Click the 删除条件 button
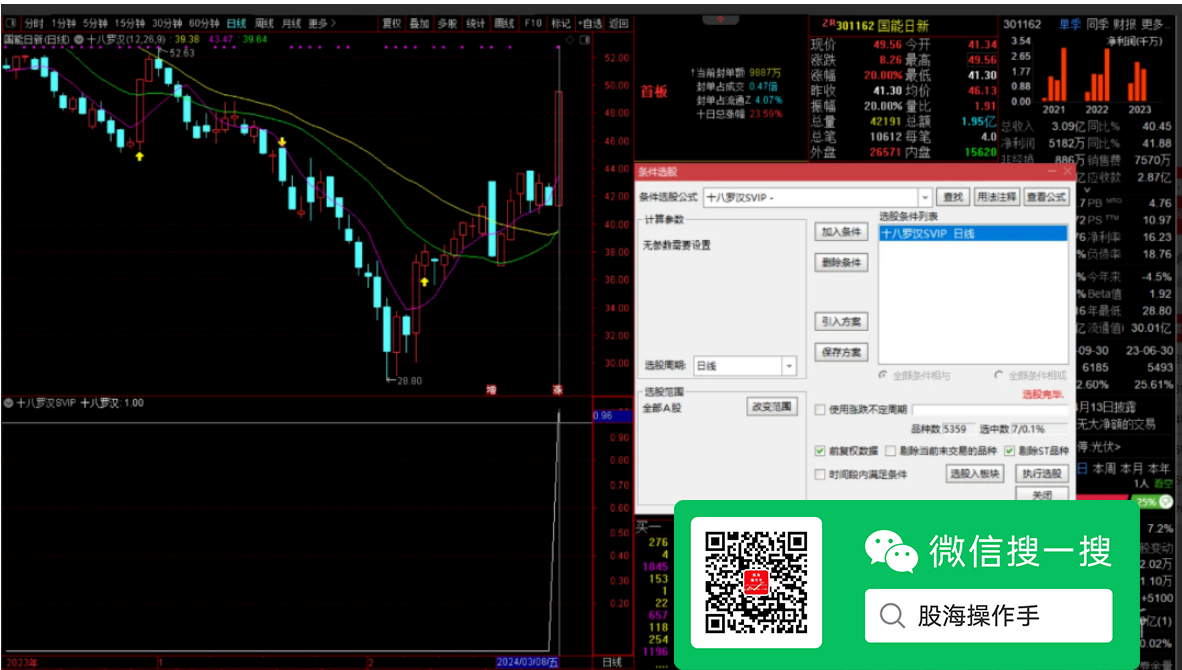 (841, 263)
